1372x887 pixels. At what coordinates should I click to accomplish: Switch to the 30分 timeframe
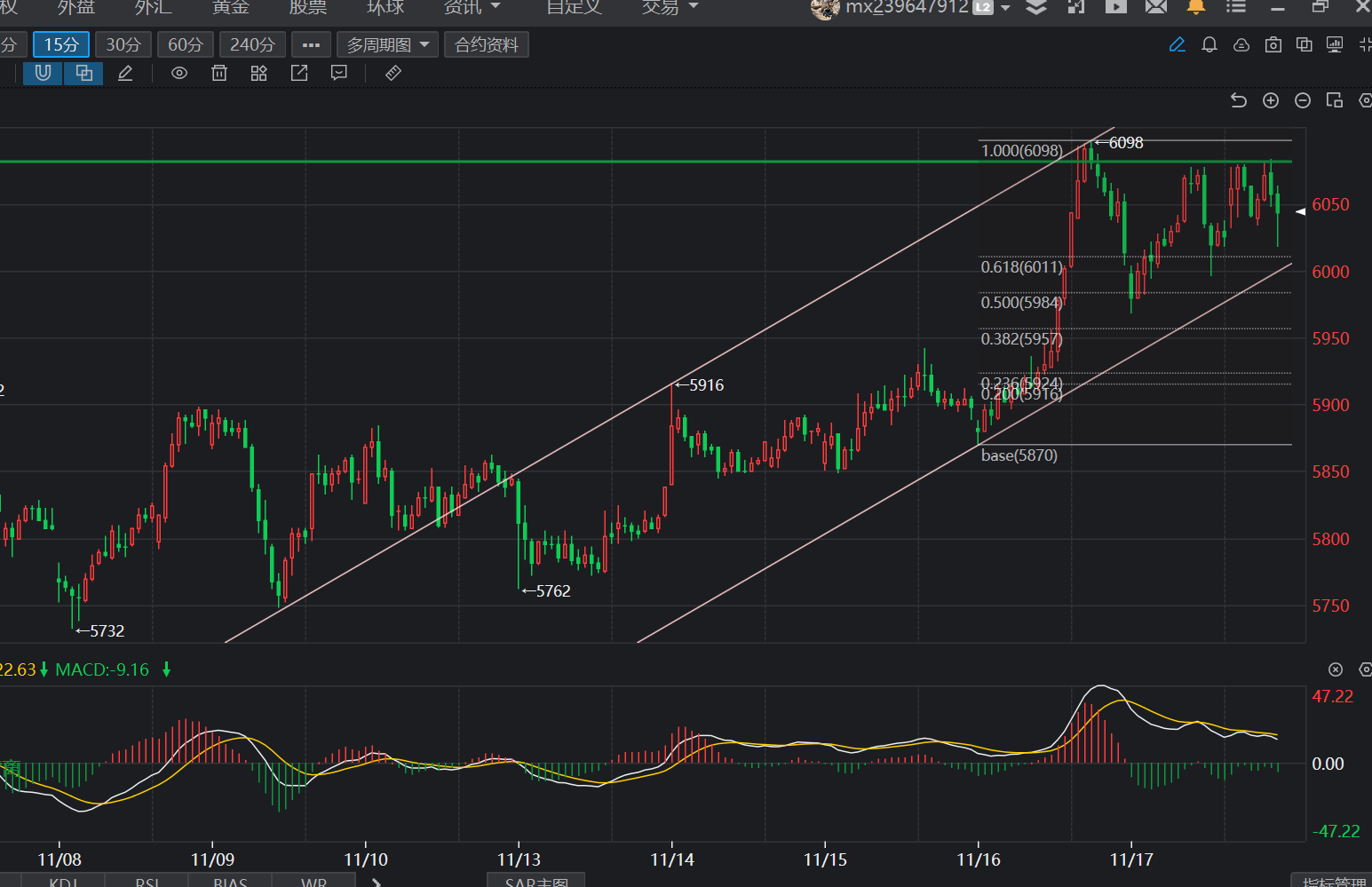[123, 44]
